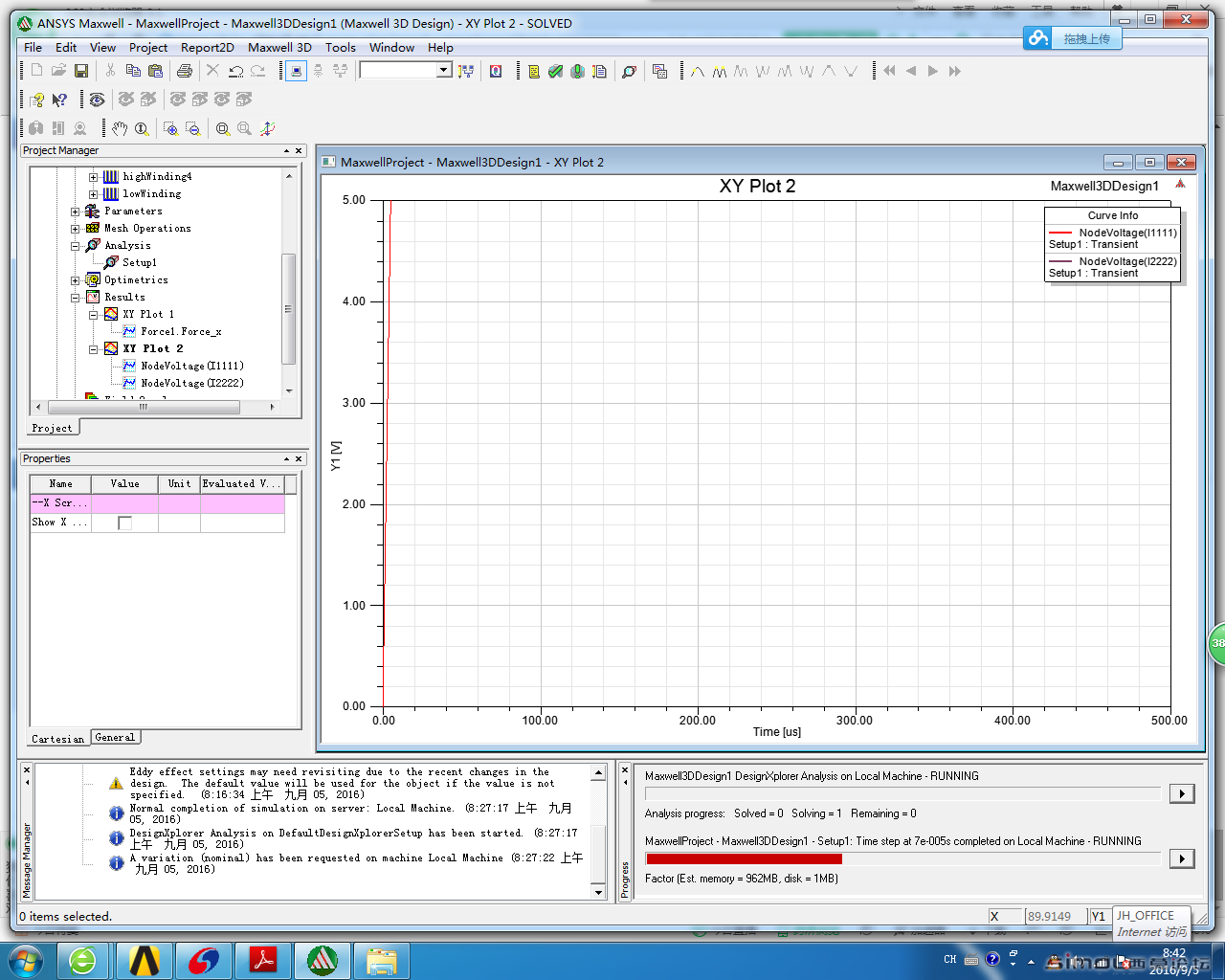Click the yellow notes icon in toolbar
Viewport: 1225px width, 980px height.
coord(534,71)
